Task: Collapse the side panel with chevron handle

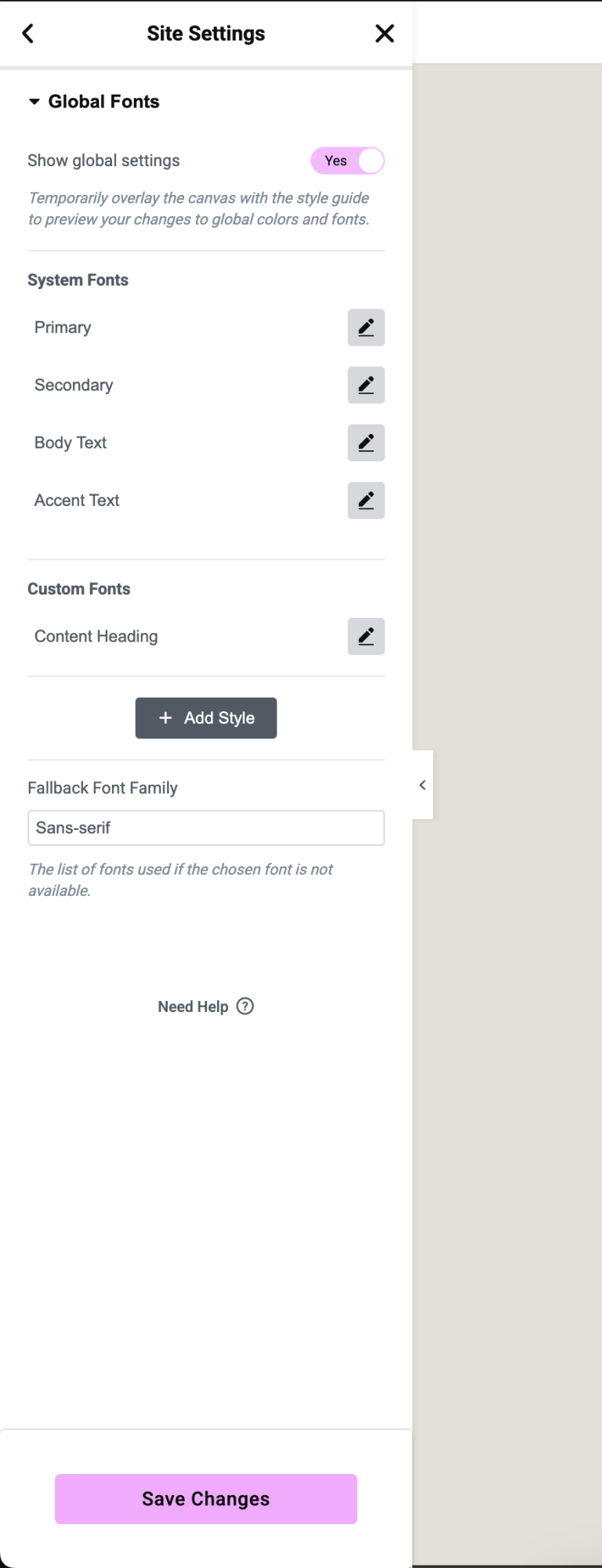Action: click(422, 785)
